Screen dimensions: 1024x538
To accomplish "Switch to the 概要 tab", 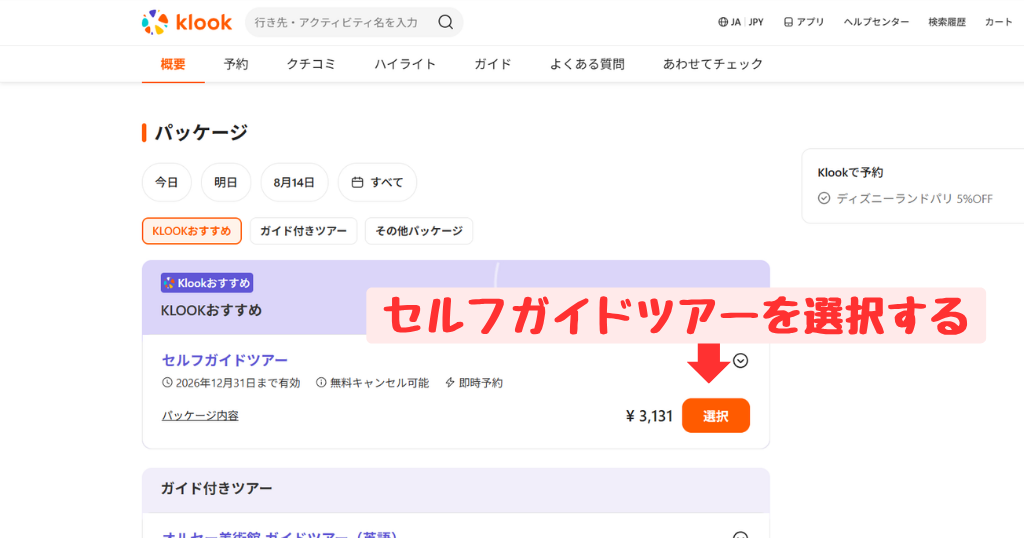I will pyautogui.click(x=173, y=64).
